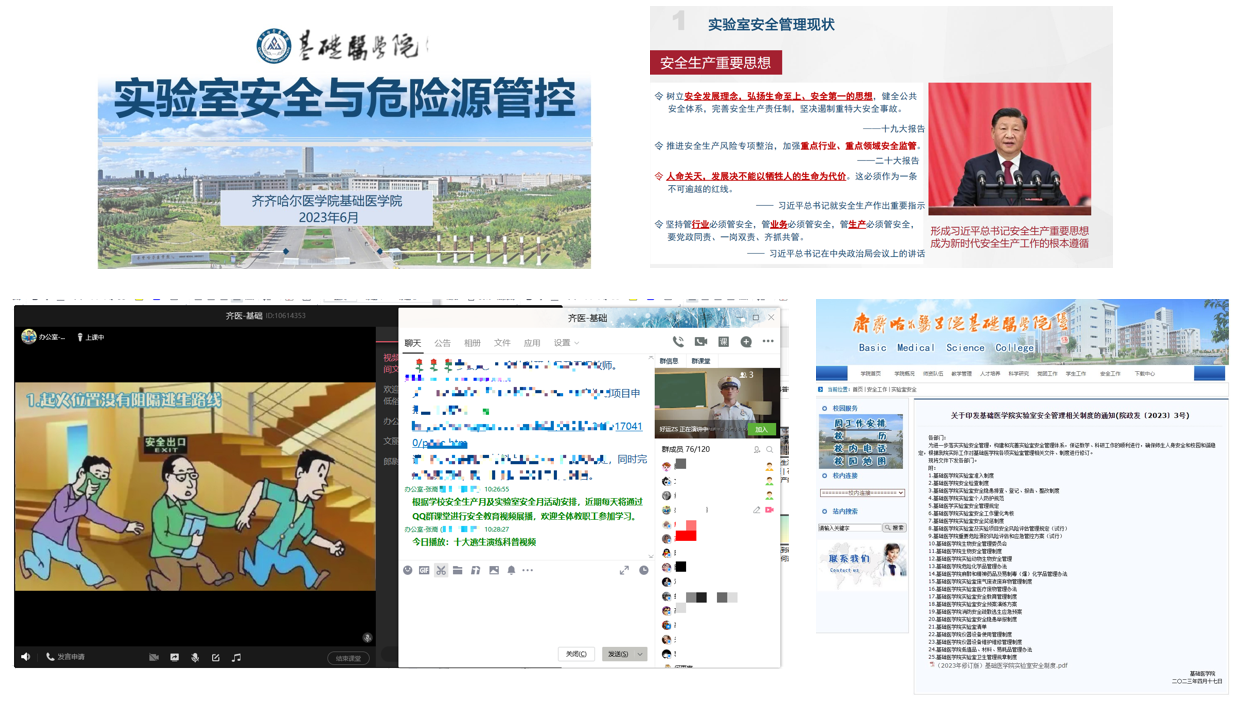Viewport: 1244px width, 702px height.
Task: Click the 请输入关键字 search field
Action: pos(849,527)
